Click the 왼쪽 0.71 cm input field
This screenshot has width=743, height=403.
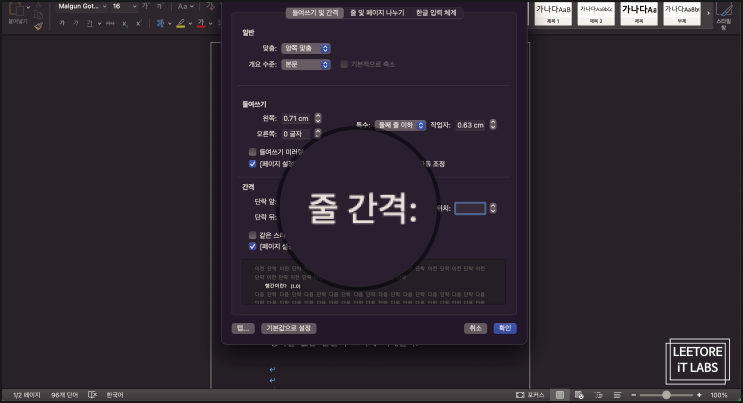296,118
